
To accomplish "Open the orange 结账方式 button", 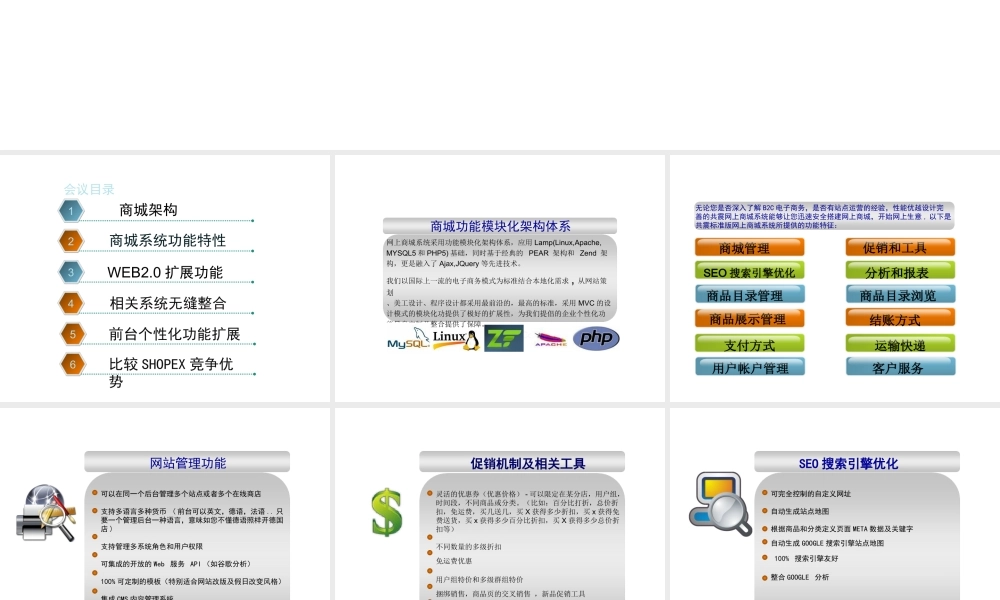I will click(901, 318).
